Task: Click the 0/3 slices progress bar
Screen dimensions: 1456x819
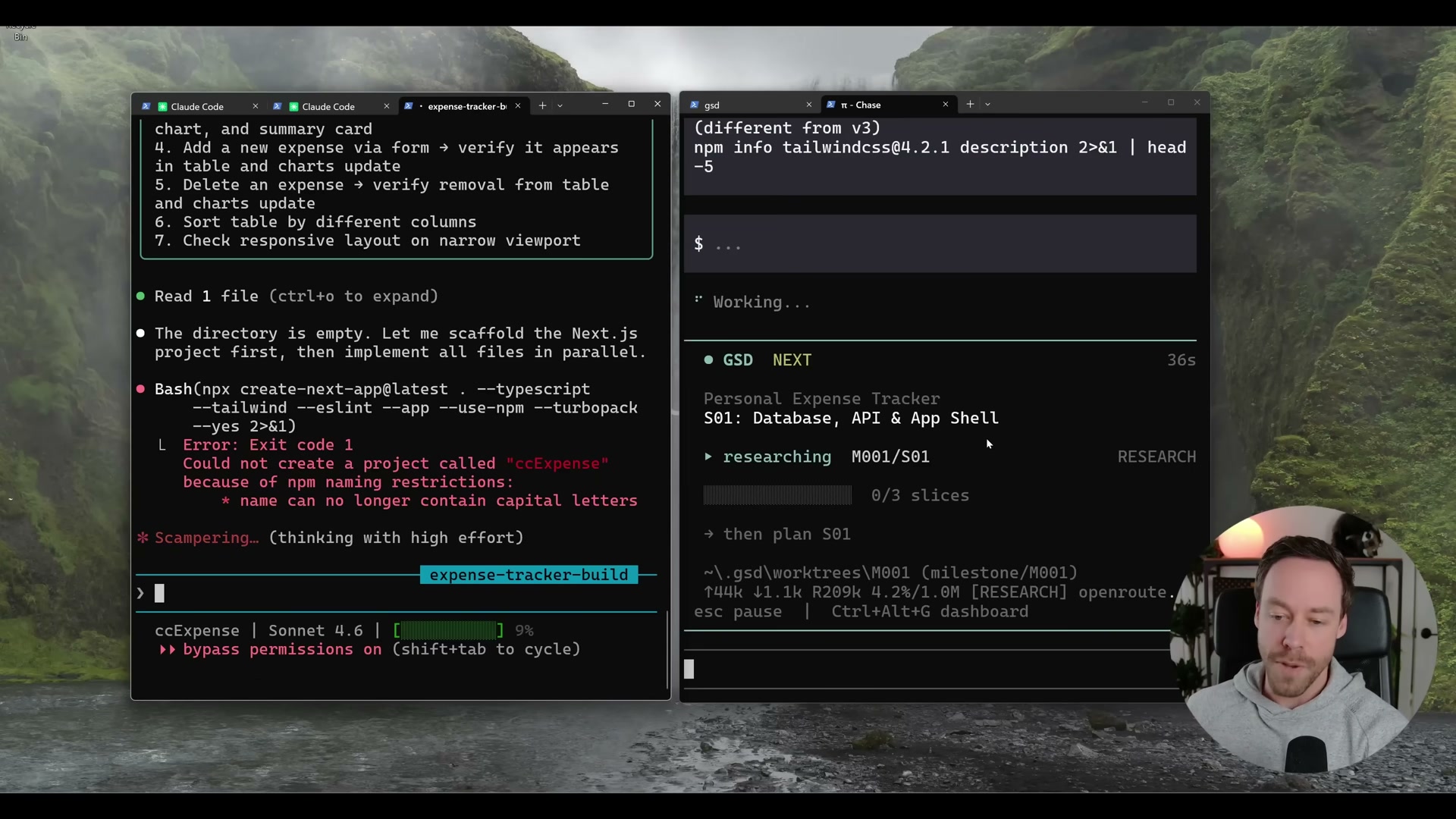Action: 777,496
